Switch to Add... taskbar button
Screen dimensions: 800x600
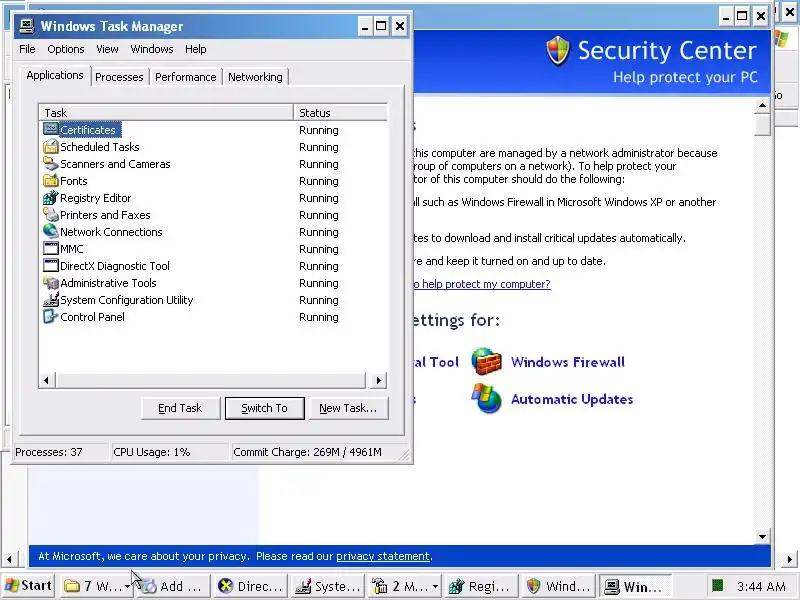point(173,586)
